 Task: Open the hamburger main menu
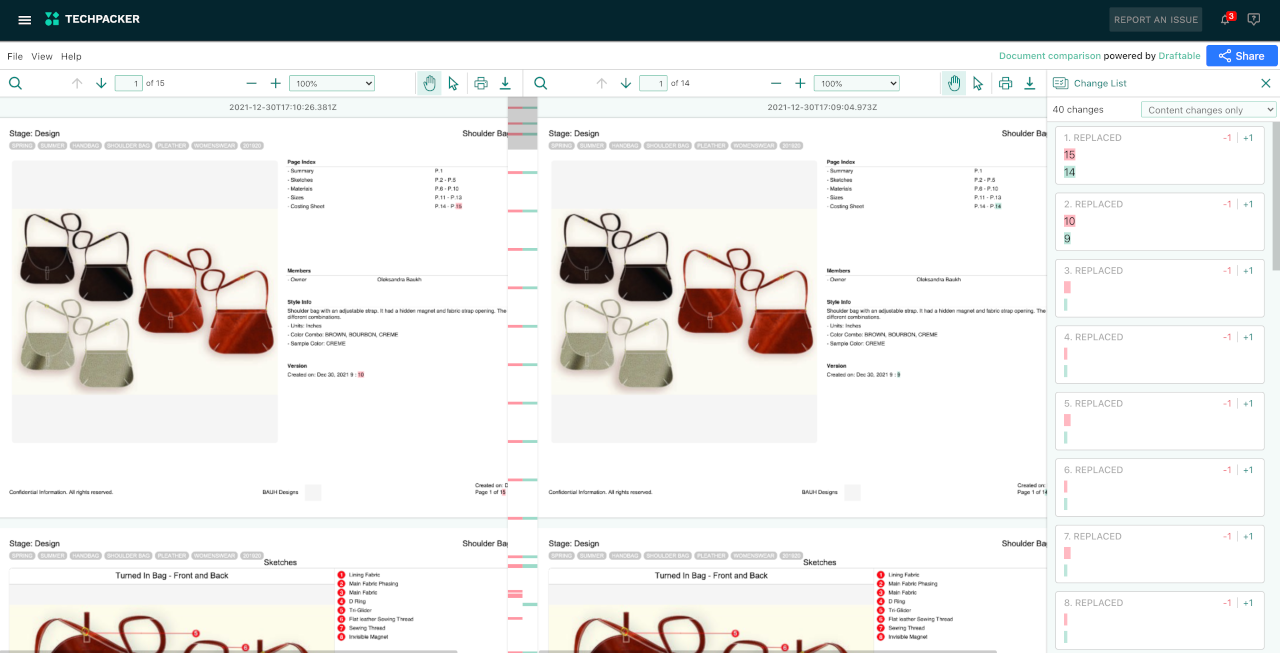point(25,19)
